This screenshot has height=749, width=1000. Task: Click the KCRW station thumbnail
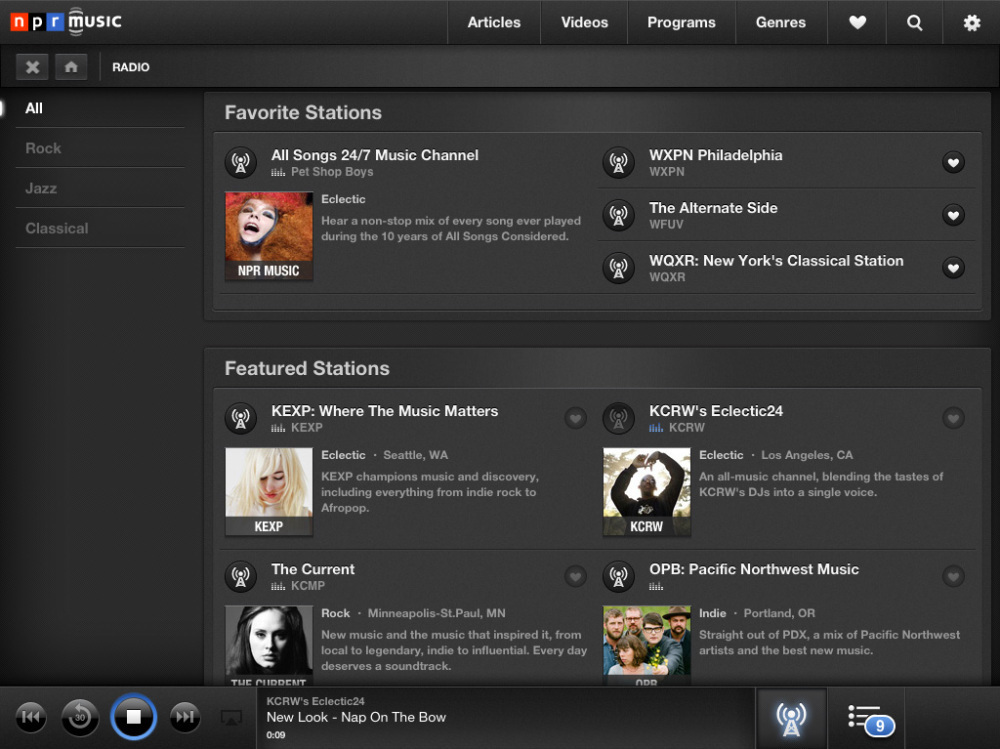(646, 491)
